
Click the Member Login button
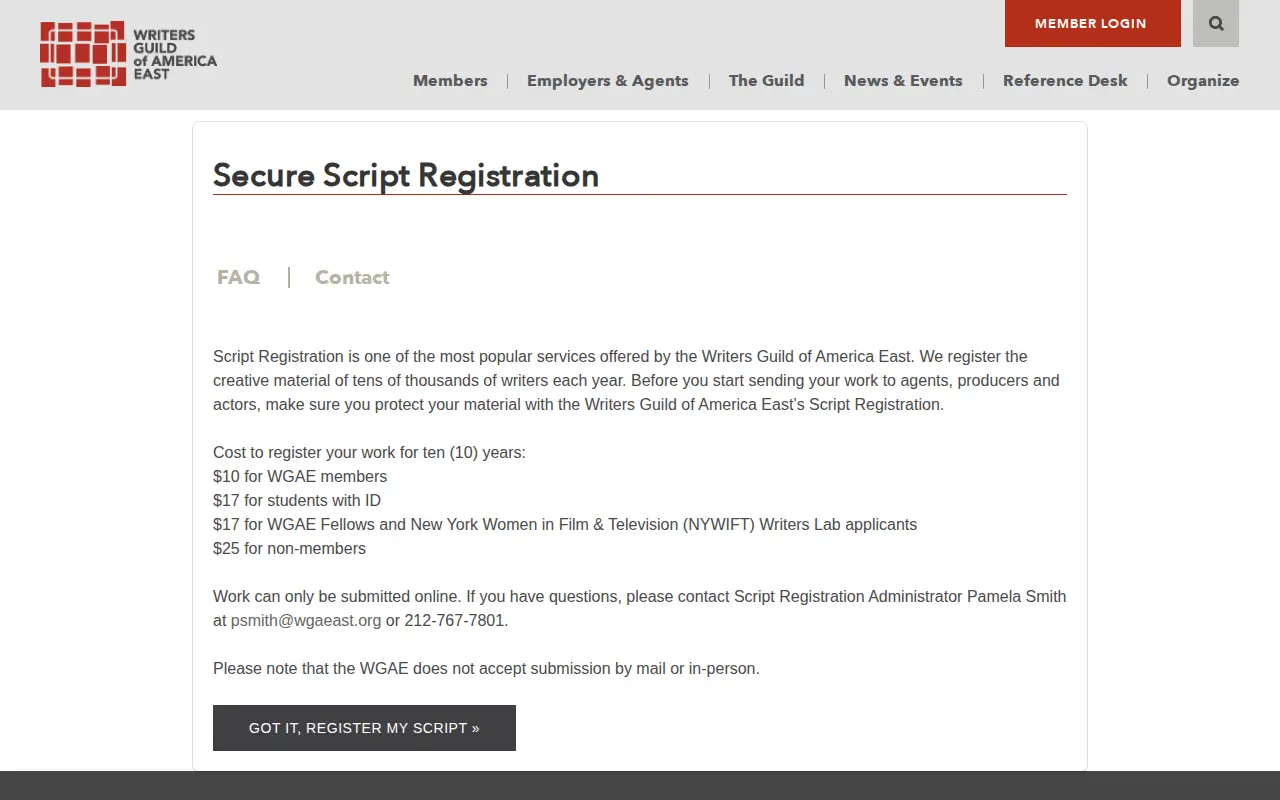(x=1091, y=23)
